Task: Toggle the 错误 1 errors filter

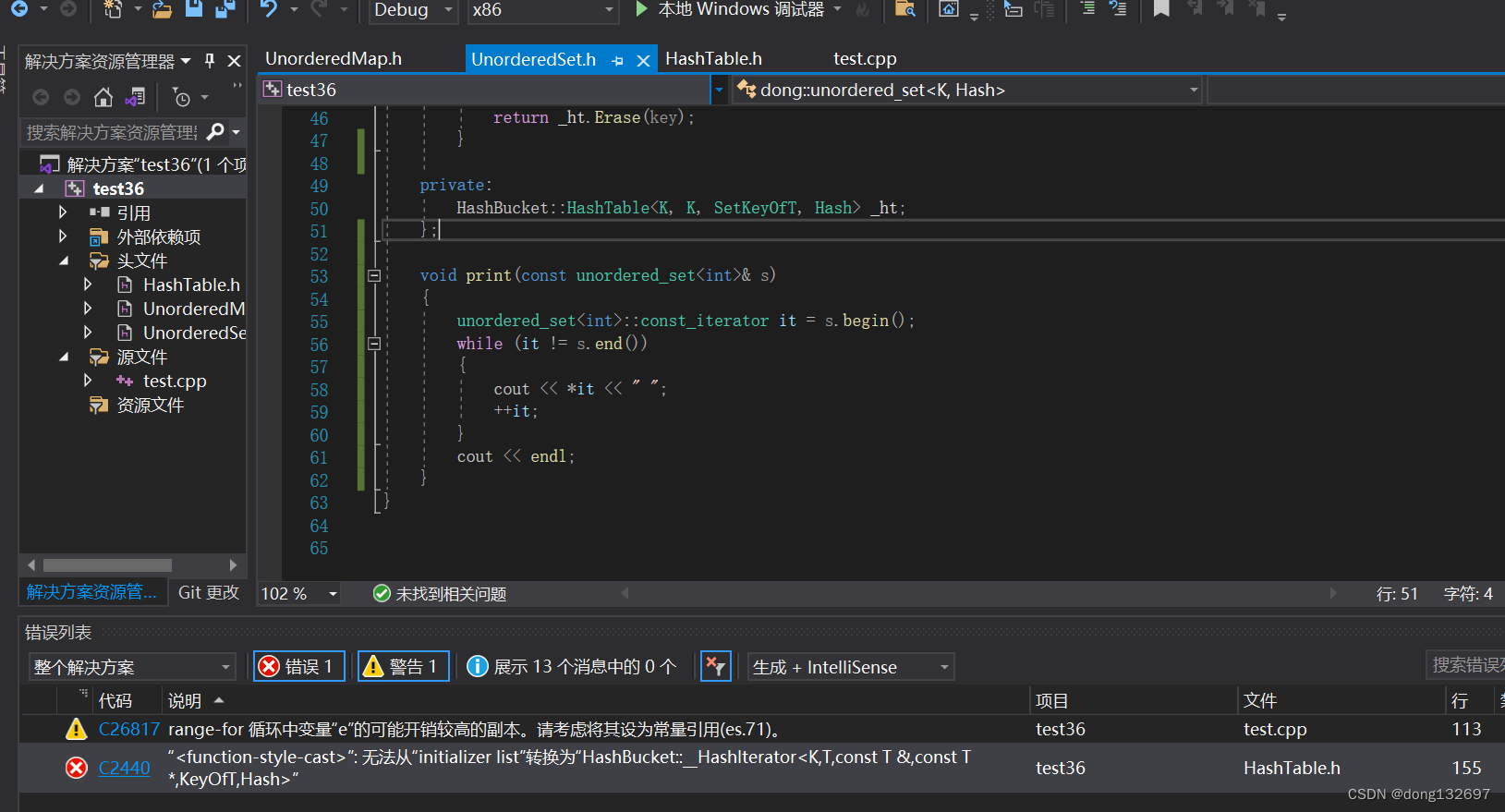Action: 299,666
